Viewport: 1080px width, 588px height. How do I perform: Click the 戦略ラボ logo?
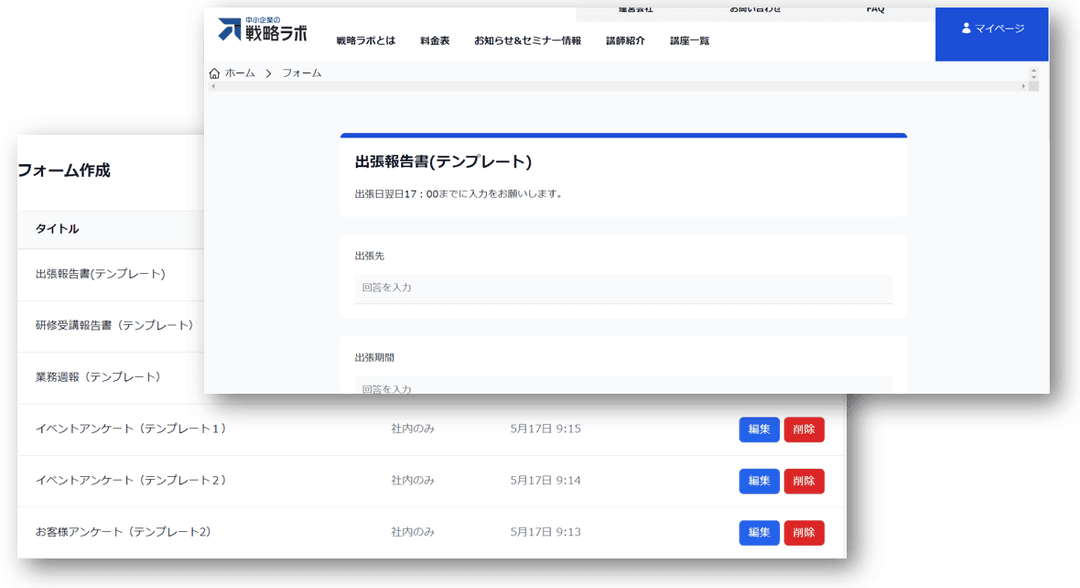[x=263, y=30]
